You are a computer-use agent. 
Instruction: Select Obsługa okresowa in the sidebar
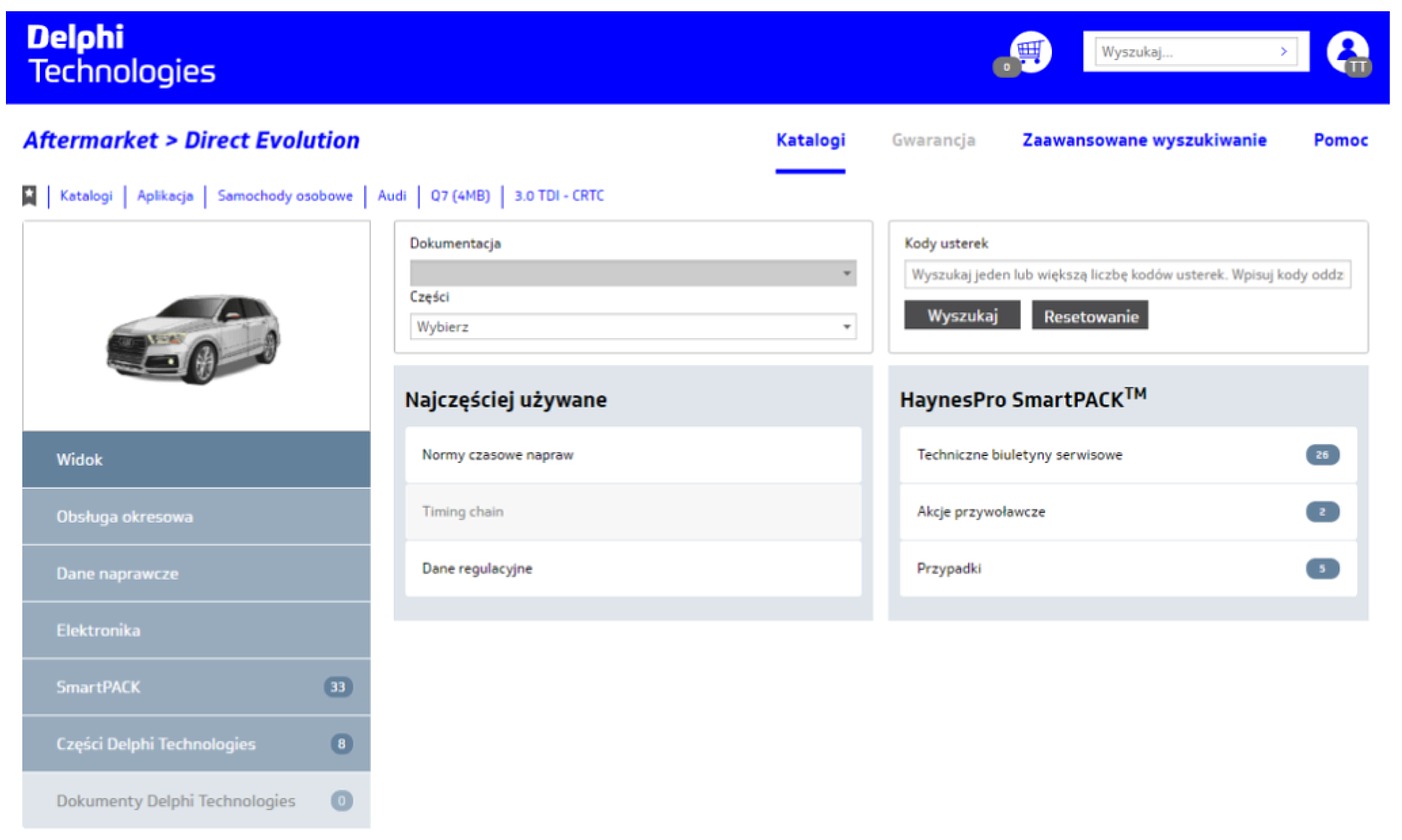point(196,517)
